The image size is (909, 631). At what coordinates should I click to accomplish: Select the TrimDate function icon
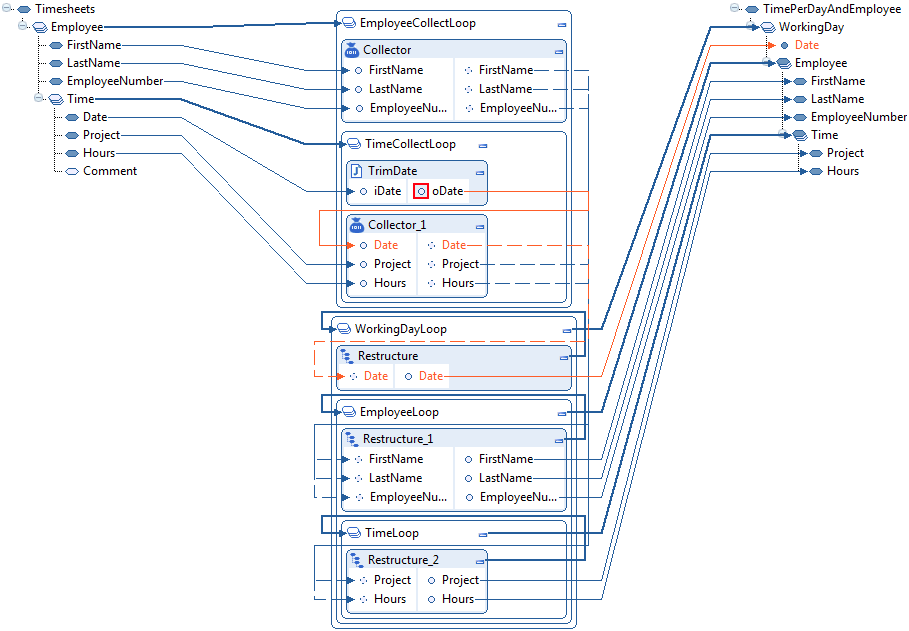(x=352, y=170)
